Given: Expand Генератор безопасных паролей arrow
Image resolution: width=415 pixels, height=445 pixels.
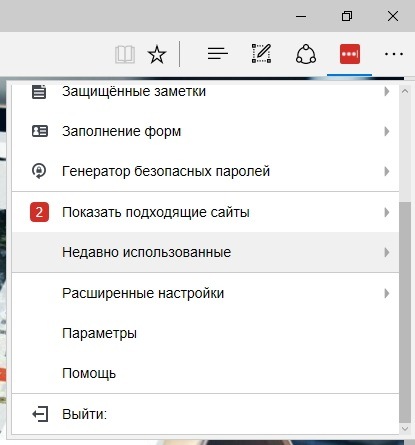Looking at the screenshot, I should click(x=387, y=171).
